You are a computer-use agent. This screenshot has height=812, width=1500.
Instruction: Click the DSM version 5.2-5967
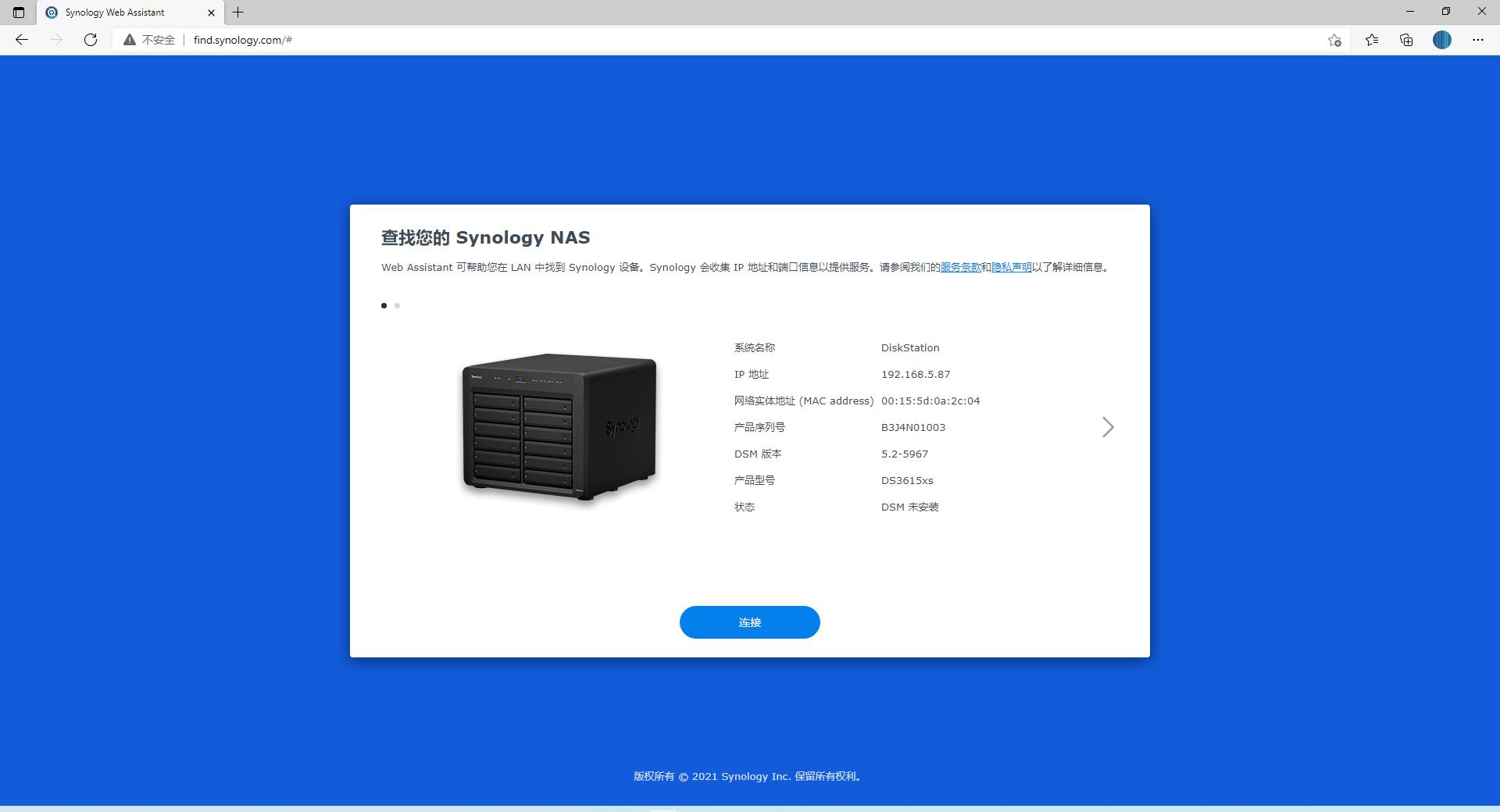[905, 454]
